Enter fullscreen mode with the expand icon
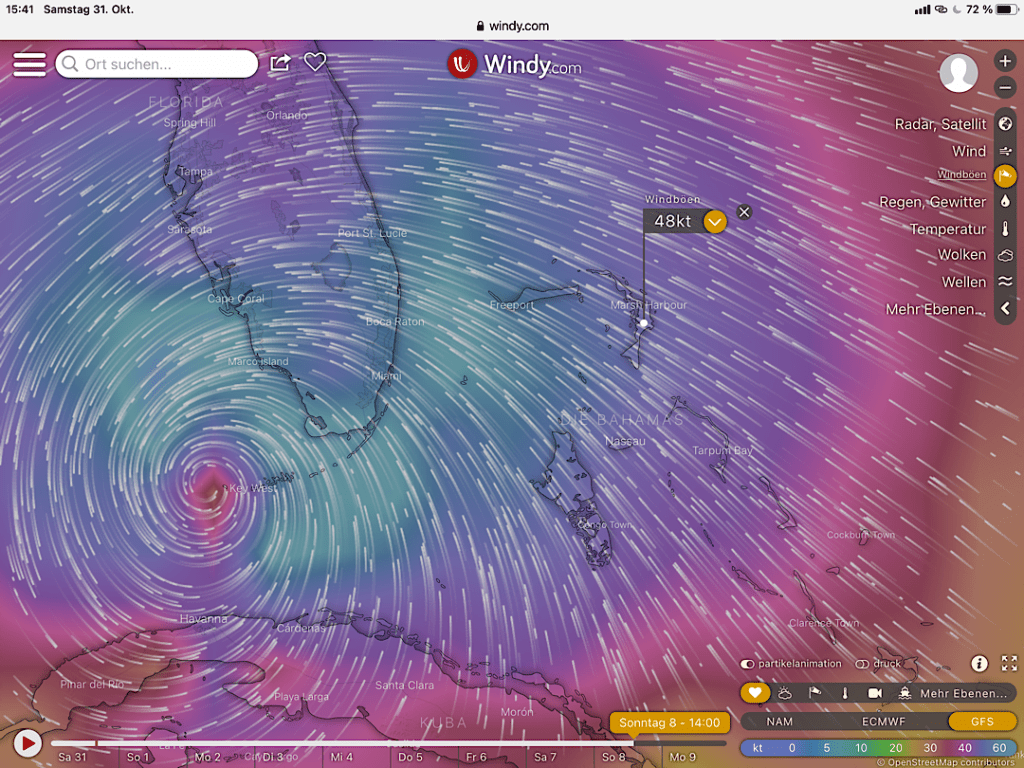Screen dimensions: 1024x768 tap(1008, 663)
